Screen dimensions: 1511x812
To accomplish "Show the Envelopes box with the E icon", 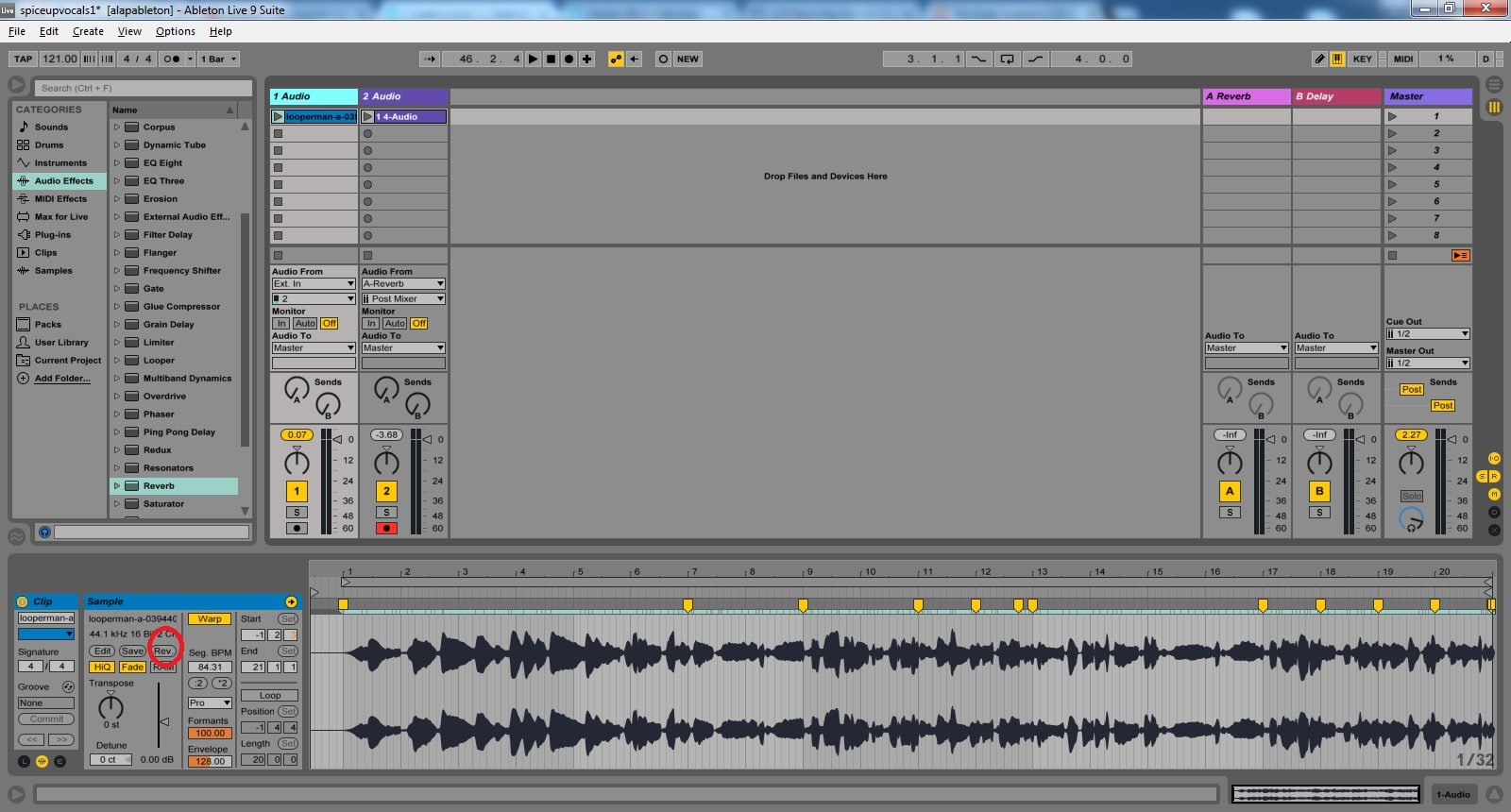I will (59, 761).
